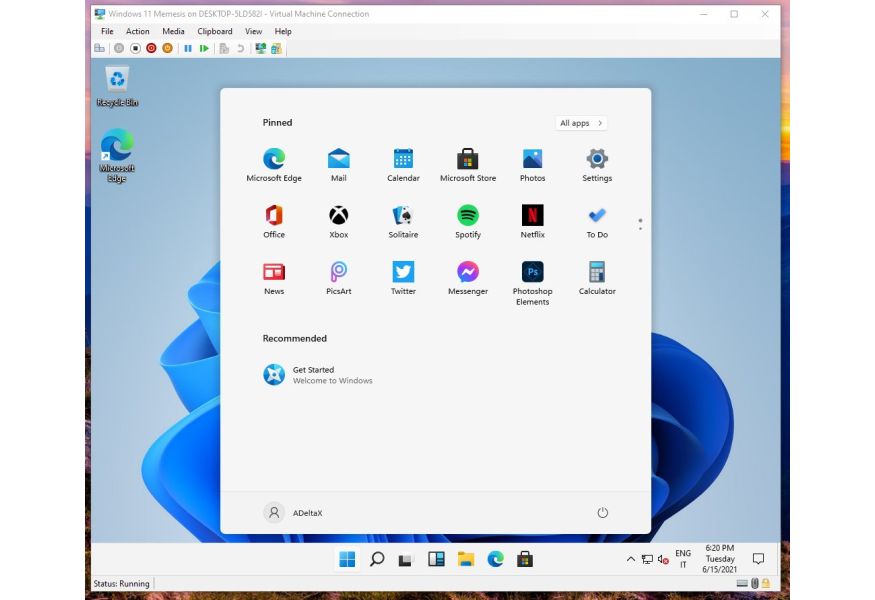Open Search from the taskbar
Viewport: 875px width, 600px height.
point(377,559)
